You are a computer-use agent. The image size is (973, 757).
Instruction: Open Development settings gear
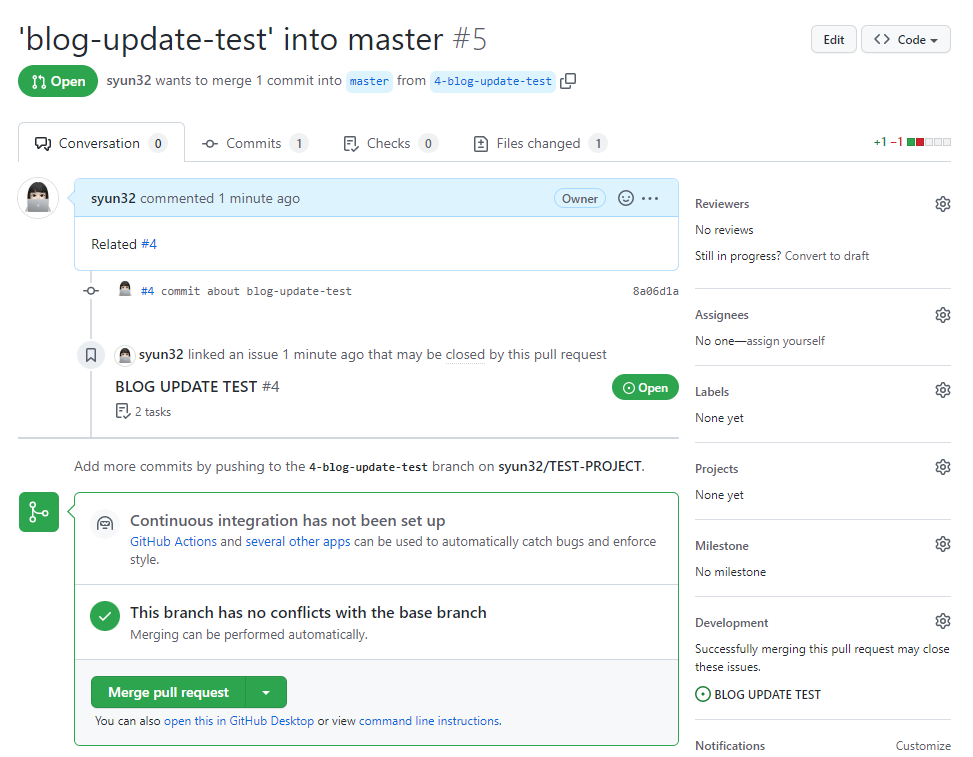[x=943, y=621]
